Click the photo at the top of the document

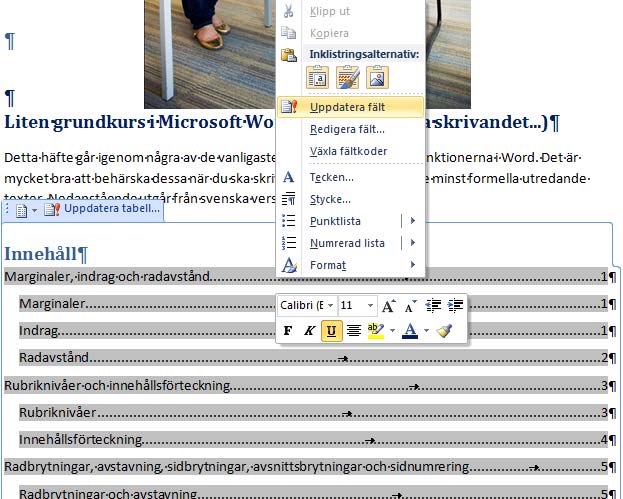[x=210, y=54]
